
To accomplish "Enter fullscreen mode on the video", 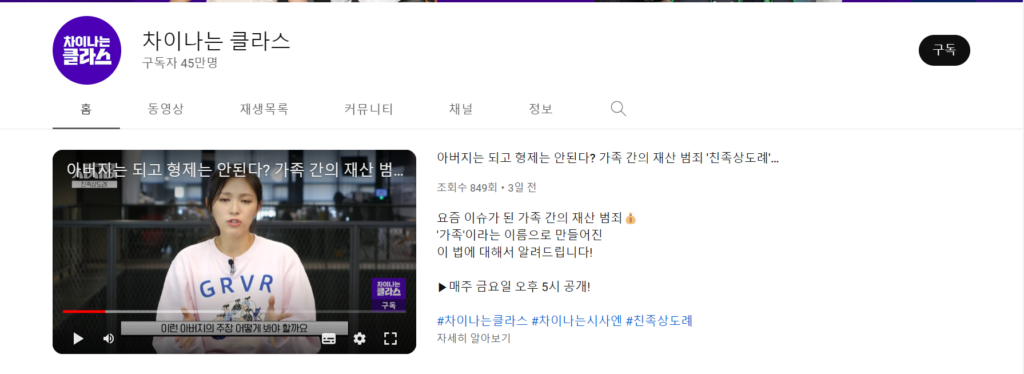I will click(391, 339).
